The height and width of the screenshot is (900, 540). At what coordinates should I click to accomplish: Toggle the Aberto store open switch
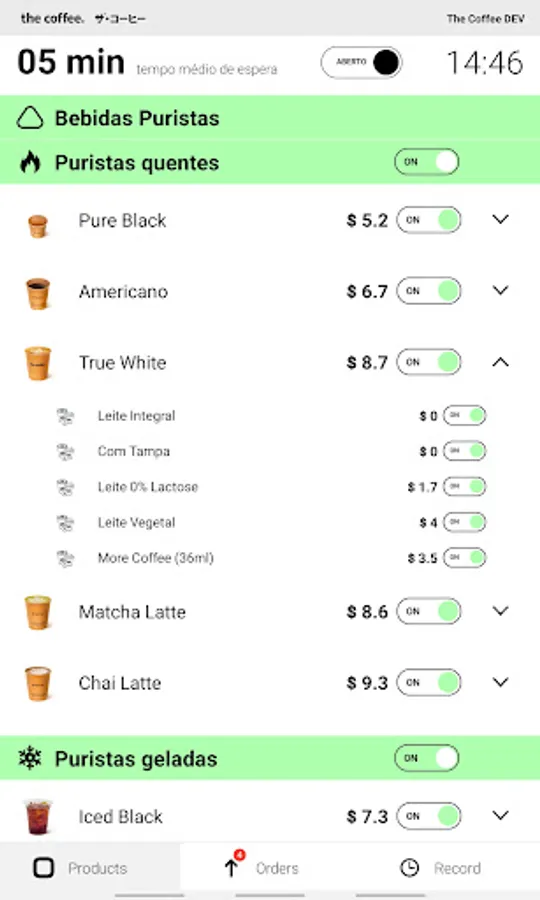point(362,63)
